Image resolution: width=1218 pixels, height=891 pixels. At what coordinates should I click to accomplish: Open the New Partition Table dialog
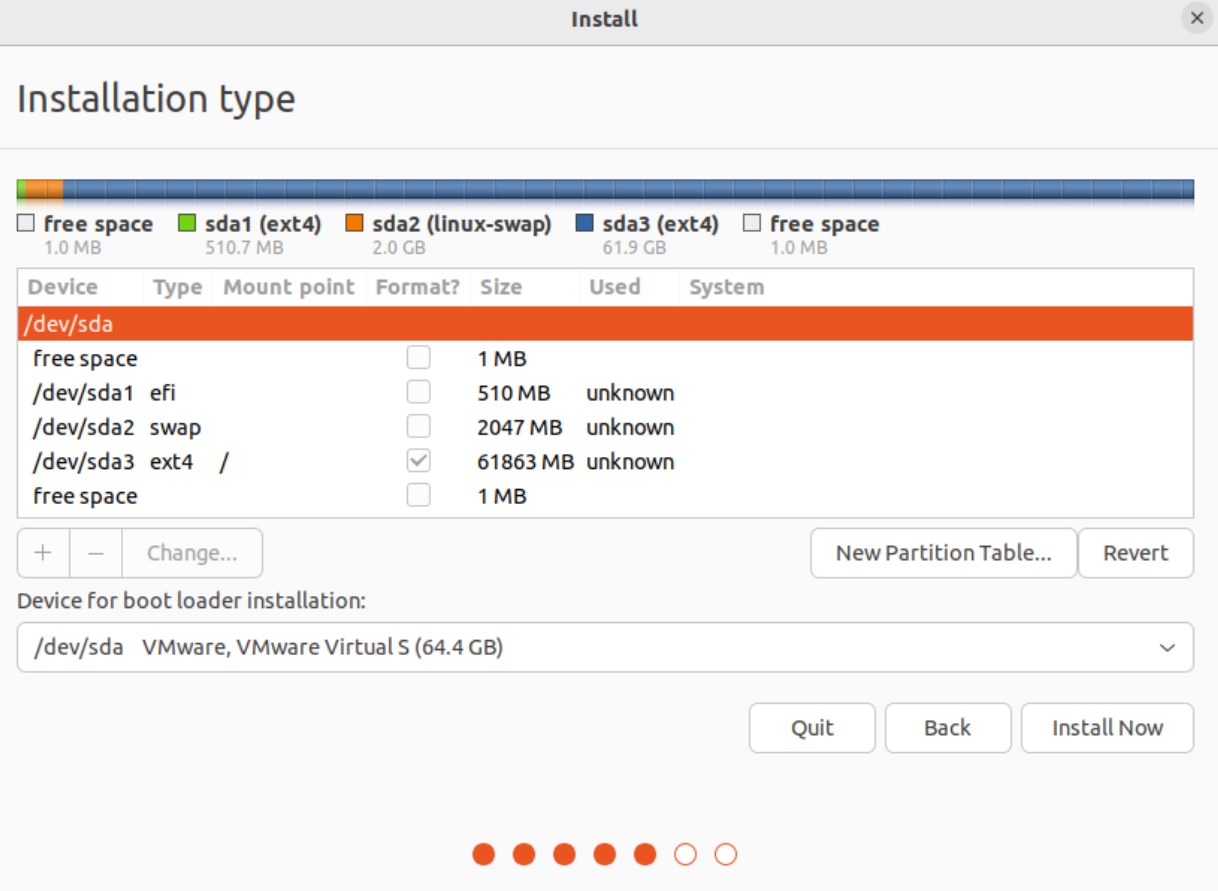(x=943, y=553)
